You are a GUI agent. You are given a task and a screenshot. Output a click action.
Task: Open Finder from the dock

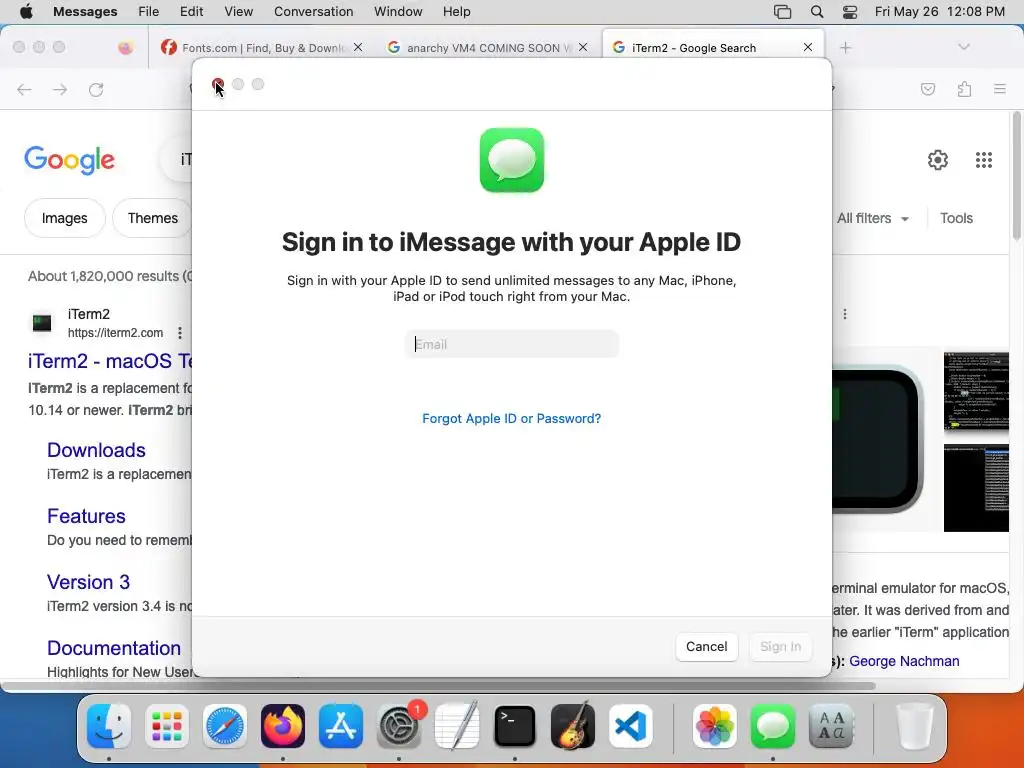pos(109,726)
